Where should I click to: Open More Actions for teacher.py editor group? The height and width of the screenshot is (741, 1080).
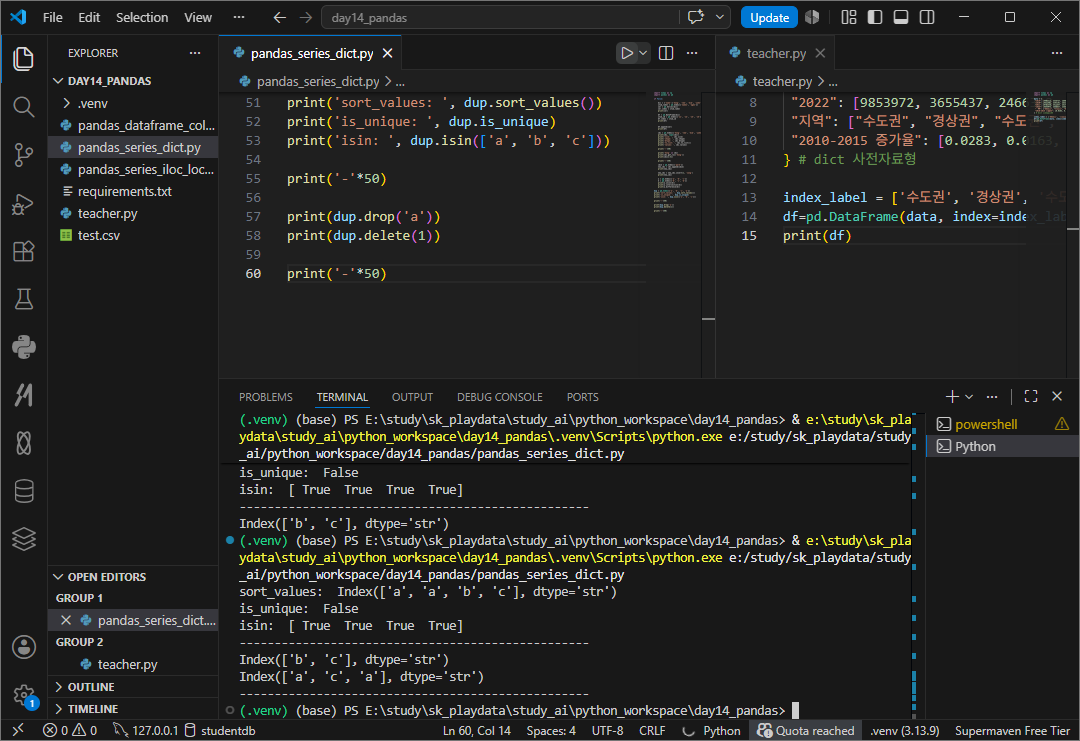click(1057, 53)
